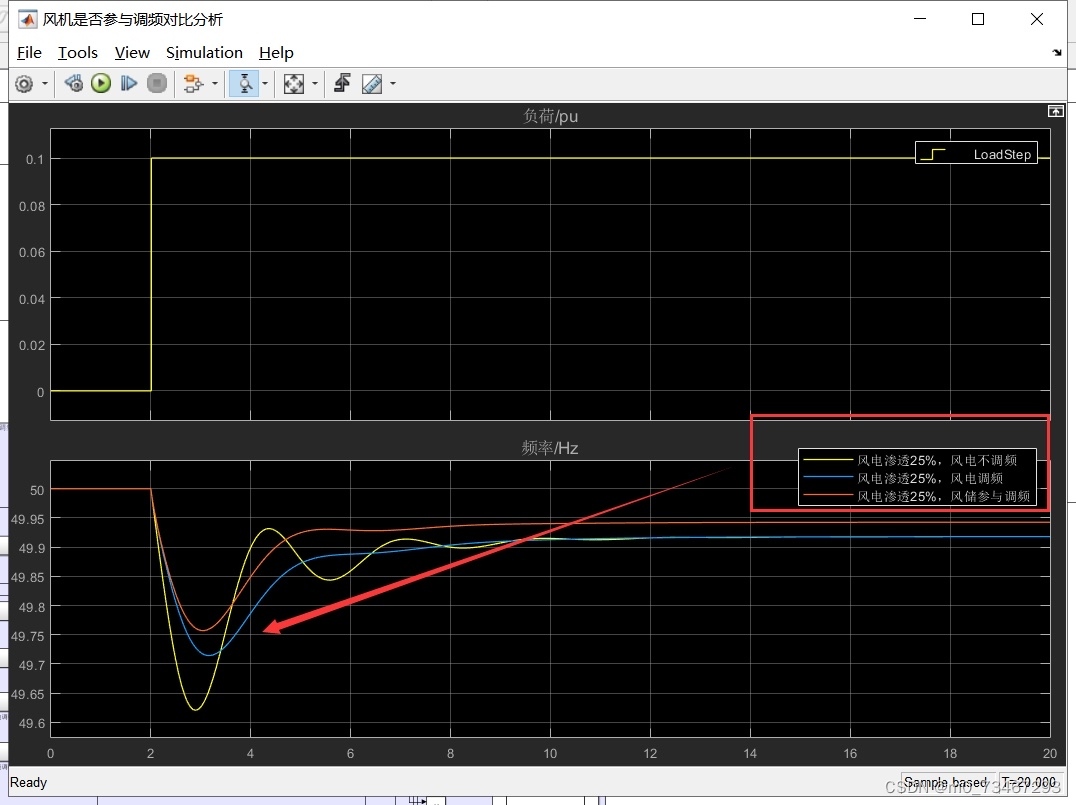Toggle the zoom tool in the toolbar
Screen dimensions: 1076x805
(x=244, y=84)
